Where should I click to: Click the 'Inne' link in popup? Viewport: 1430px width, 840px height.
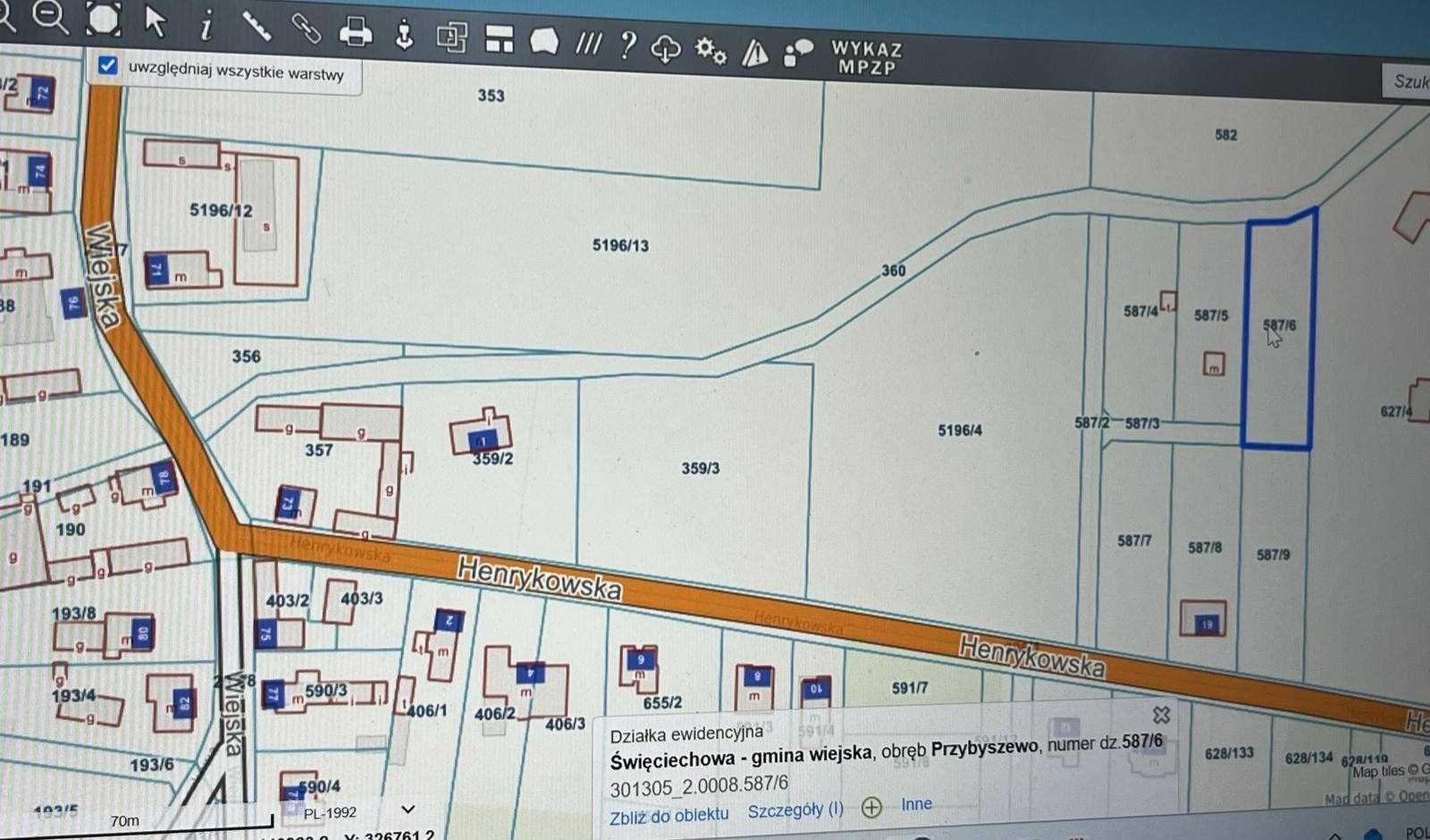click(916, 804)
